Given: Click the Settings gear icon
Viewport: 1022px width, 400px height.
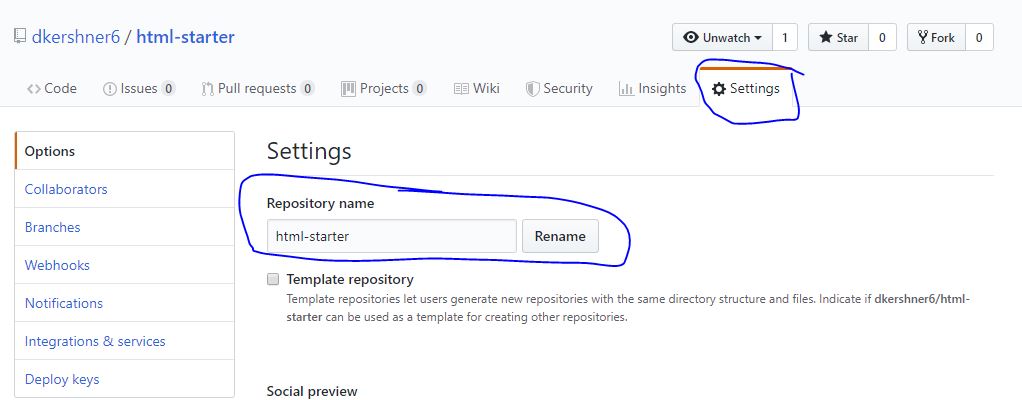Looking at the screenshot, I should [x=718, y=89].
